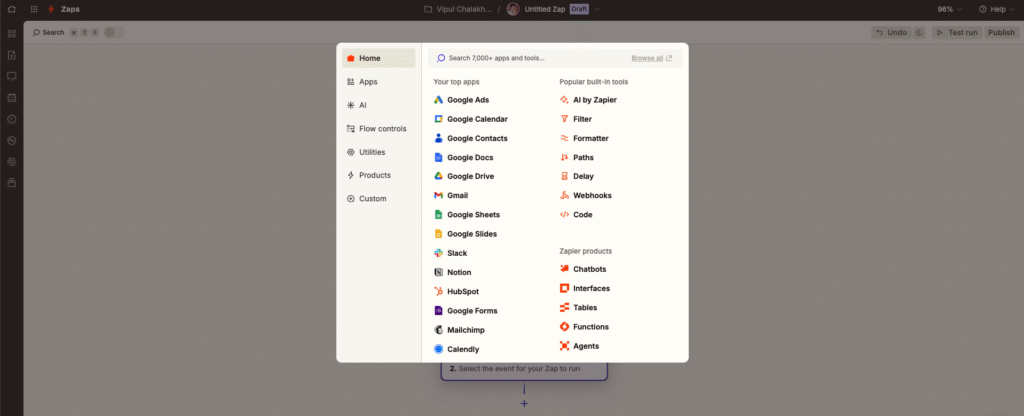Go to the Zapier home icon
Screen dimensions: 1024x416
11,9
